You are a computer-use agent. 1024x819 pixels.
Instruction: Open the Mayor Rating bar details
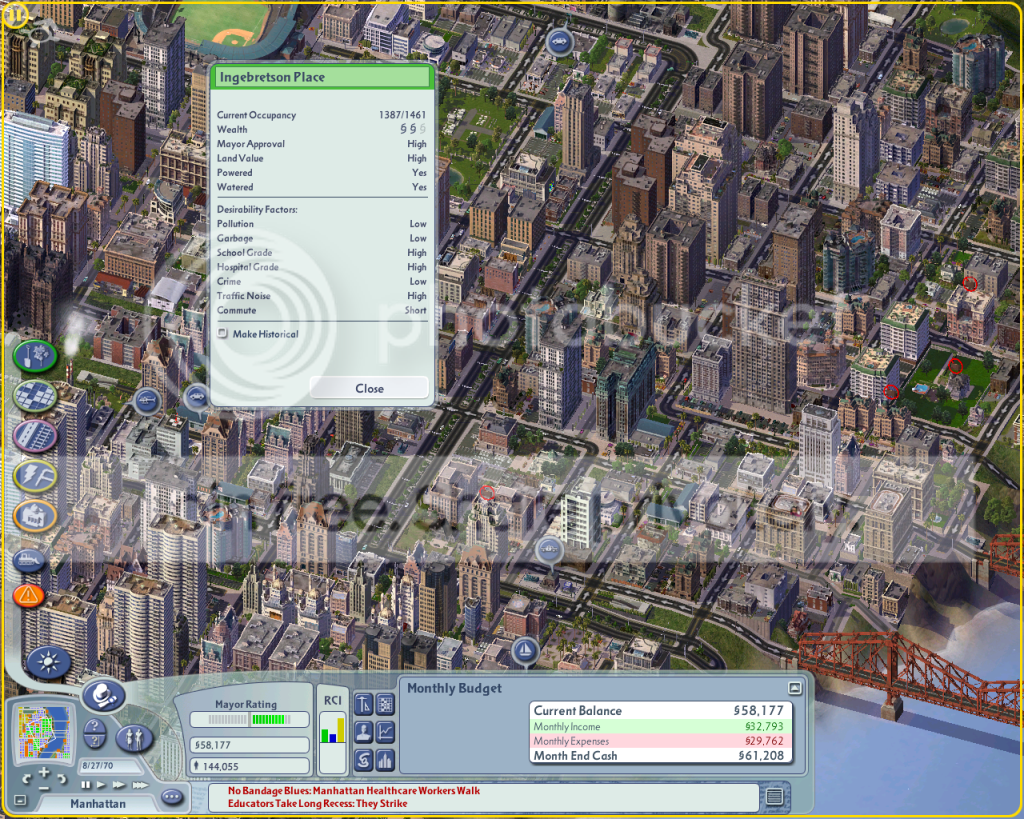click(249, 720)
